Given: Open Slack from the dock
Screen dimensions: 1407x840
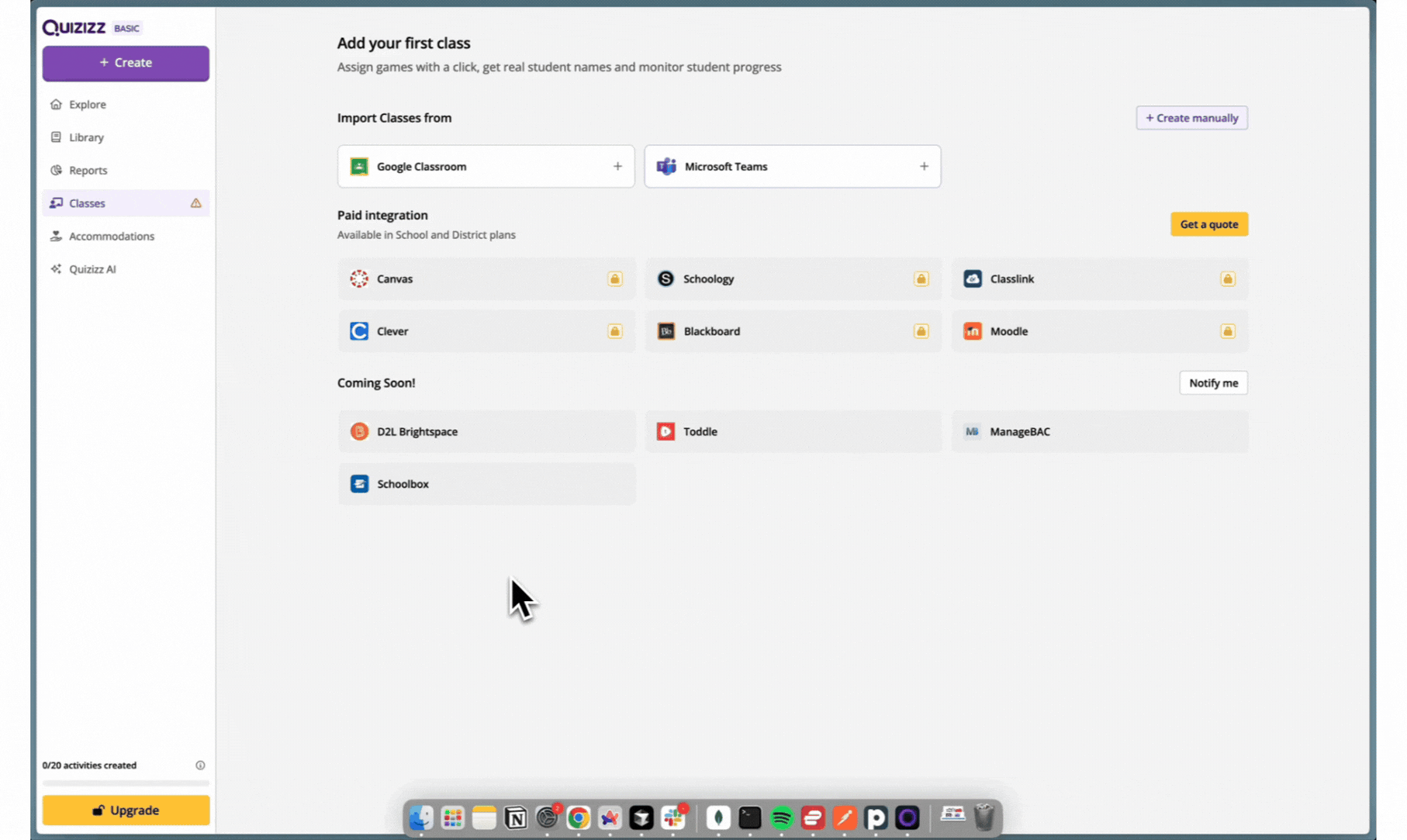Looking at the screenshot, I should pyautogui.click(x=673, y=818).
